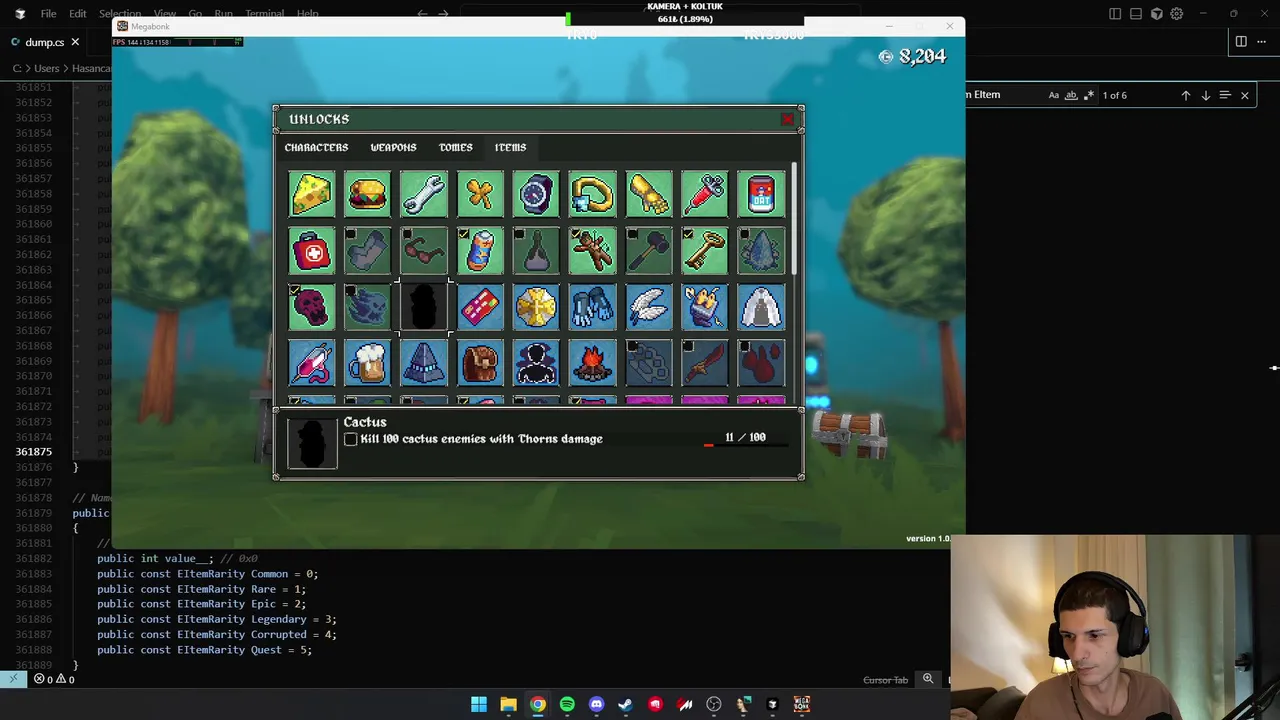
Task: Toggle Find in Selection
Action: click(1225, 95)
